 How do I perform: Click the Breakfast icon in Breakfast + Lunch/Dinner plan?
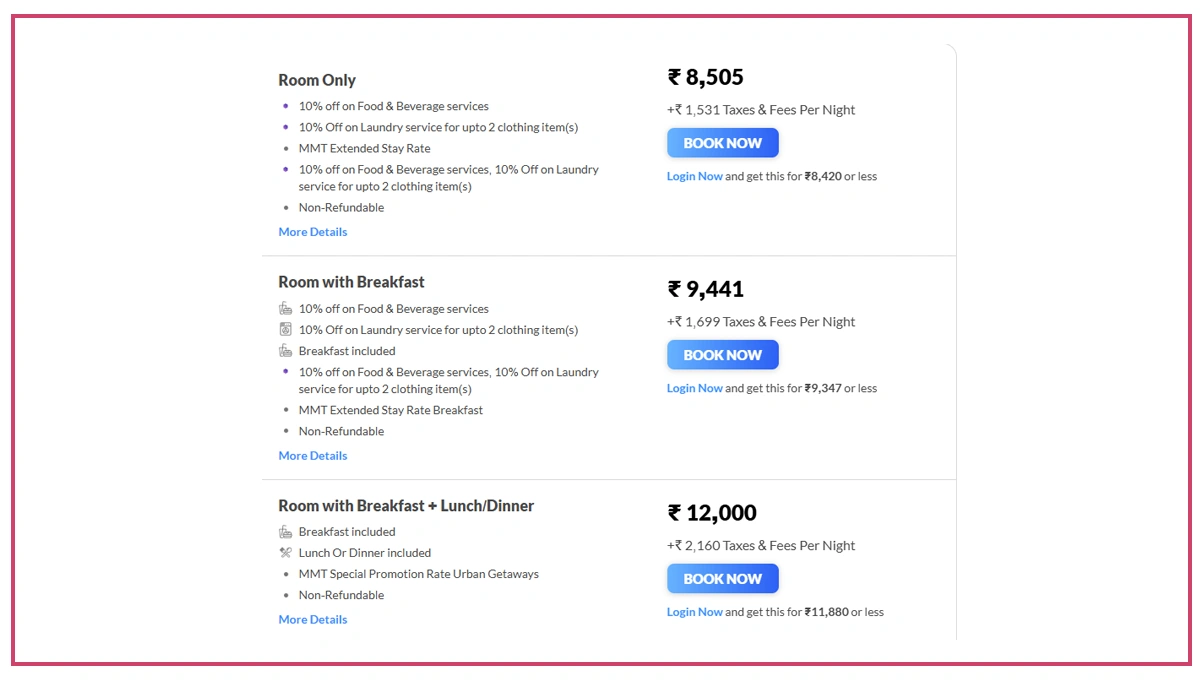pyautogui.click(x=285, y=531)
